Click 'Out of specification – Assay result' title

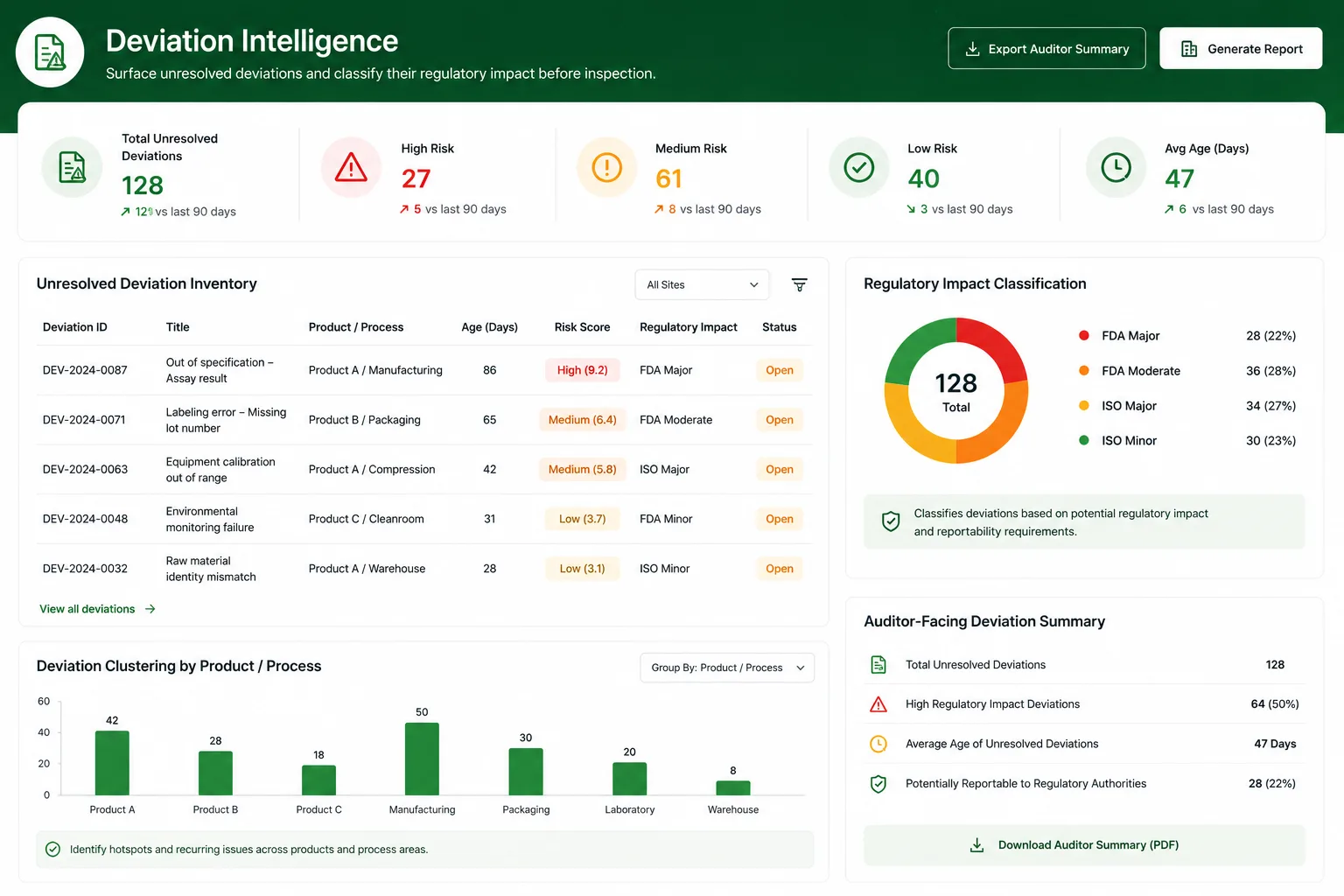[x=220, y=370]
